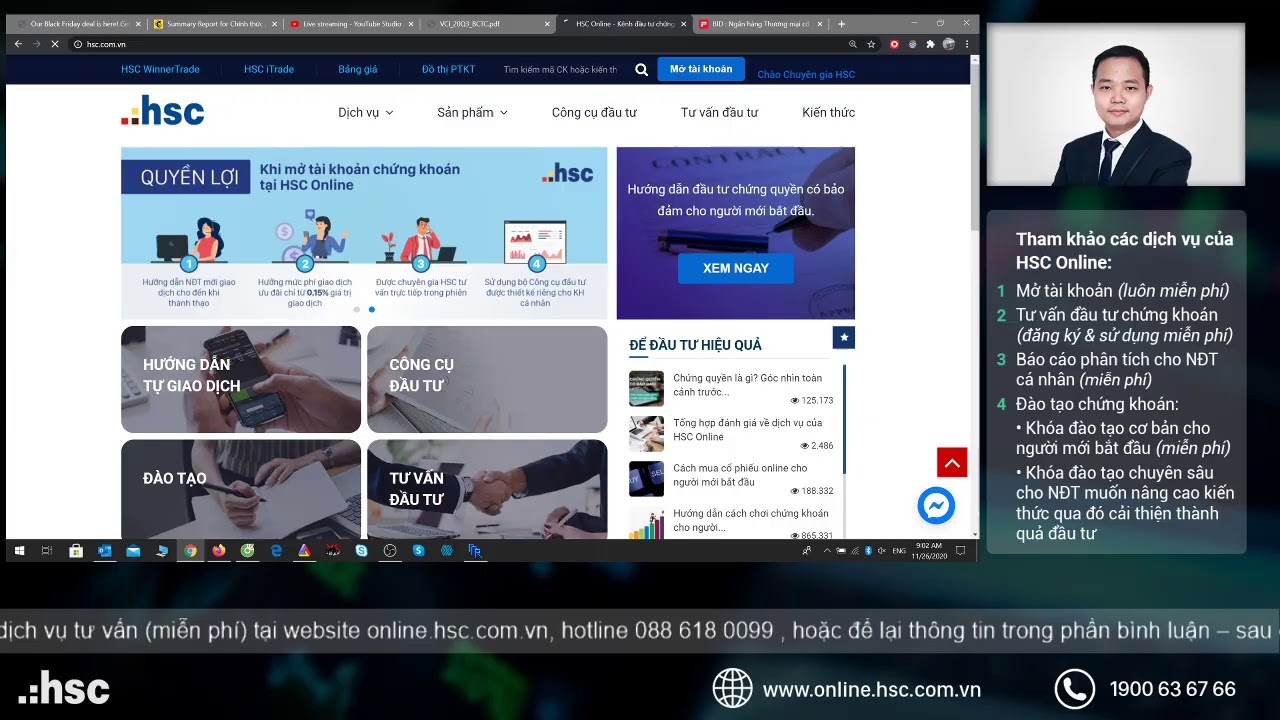This screenshot has width=1280, height=720.
Task: Open Outlook from the taskbar
Action: [x=104, y=550]
